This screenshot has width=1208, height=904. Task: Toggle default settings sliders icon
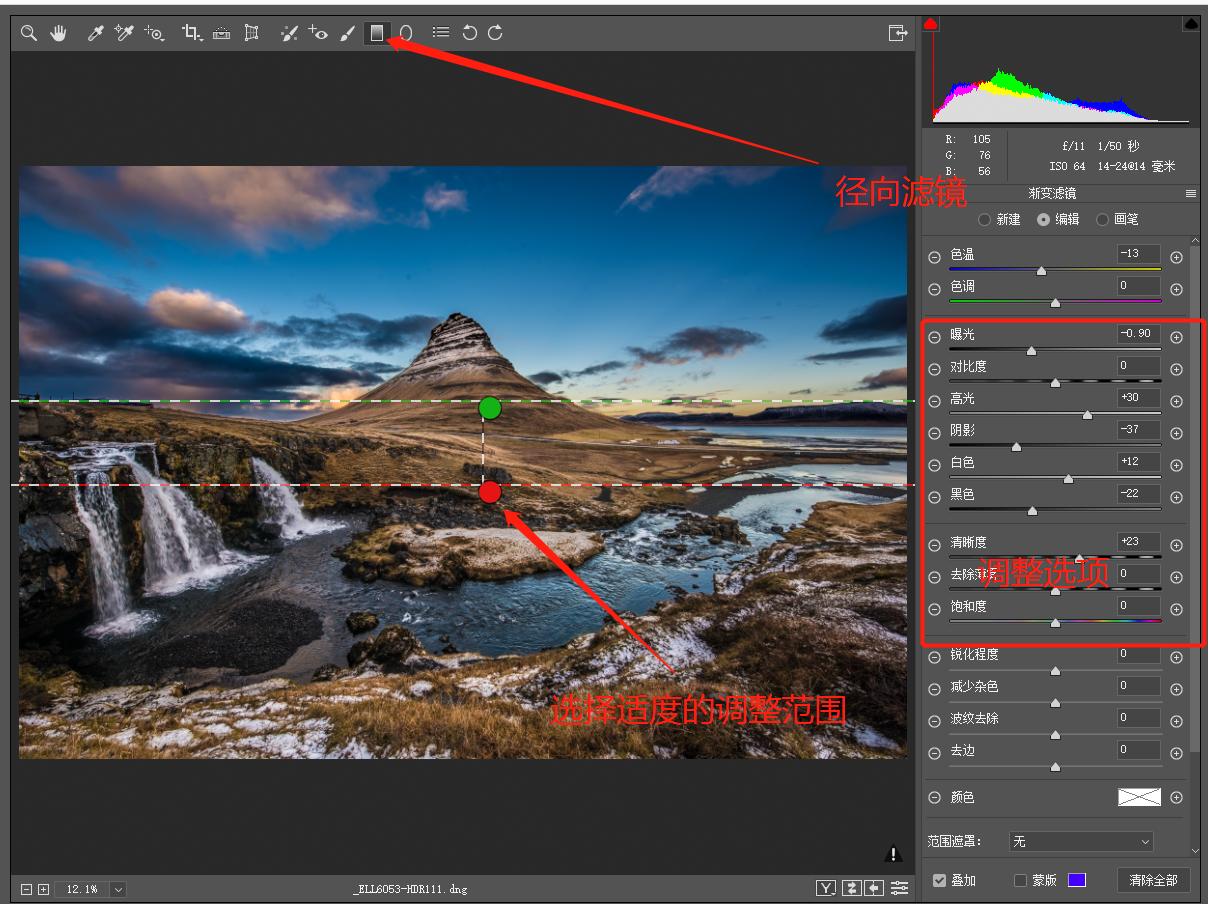[x=900, y=888]
